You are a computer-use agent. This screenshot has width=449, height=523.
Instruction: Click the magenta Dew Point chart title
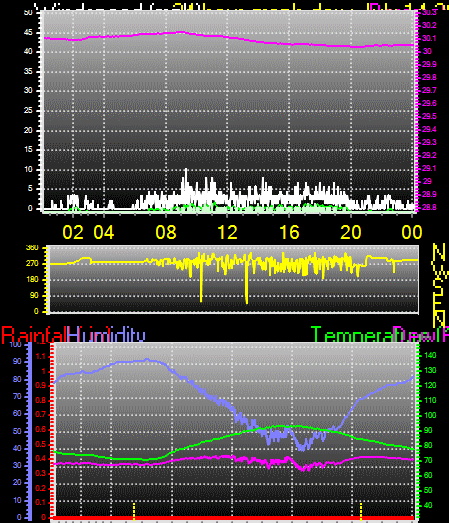pyautogui.click(x=421, y=334)
